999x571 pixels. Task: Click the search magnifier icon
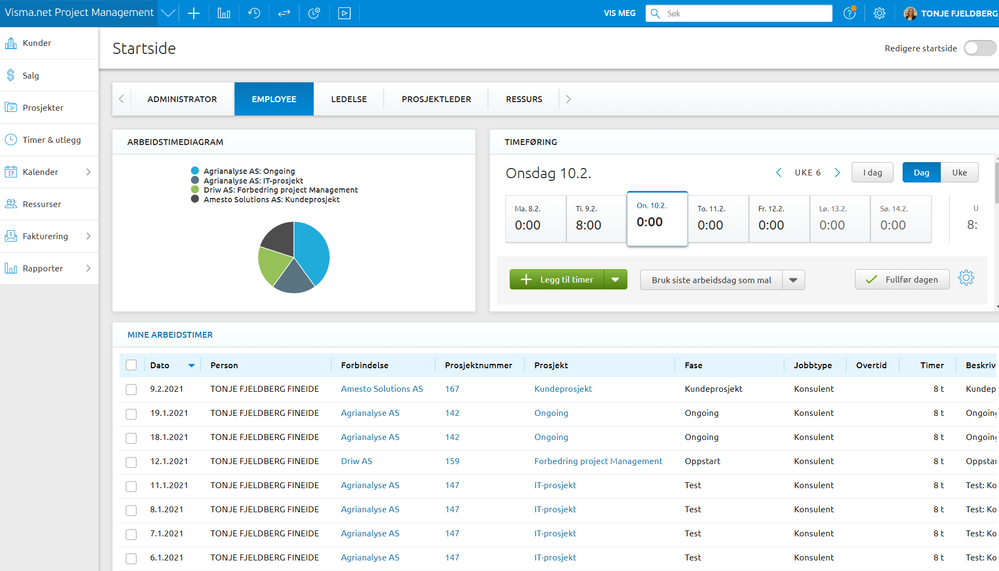655,13
